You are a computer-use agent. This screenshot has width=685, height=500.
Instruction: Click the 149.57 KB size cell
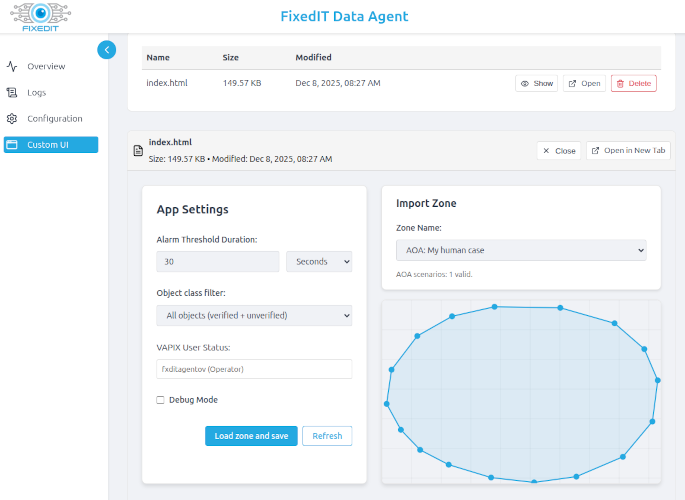[x=242, y=83]
